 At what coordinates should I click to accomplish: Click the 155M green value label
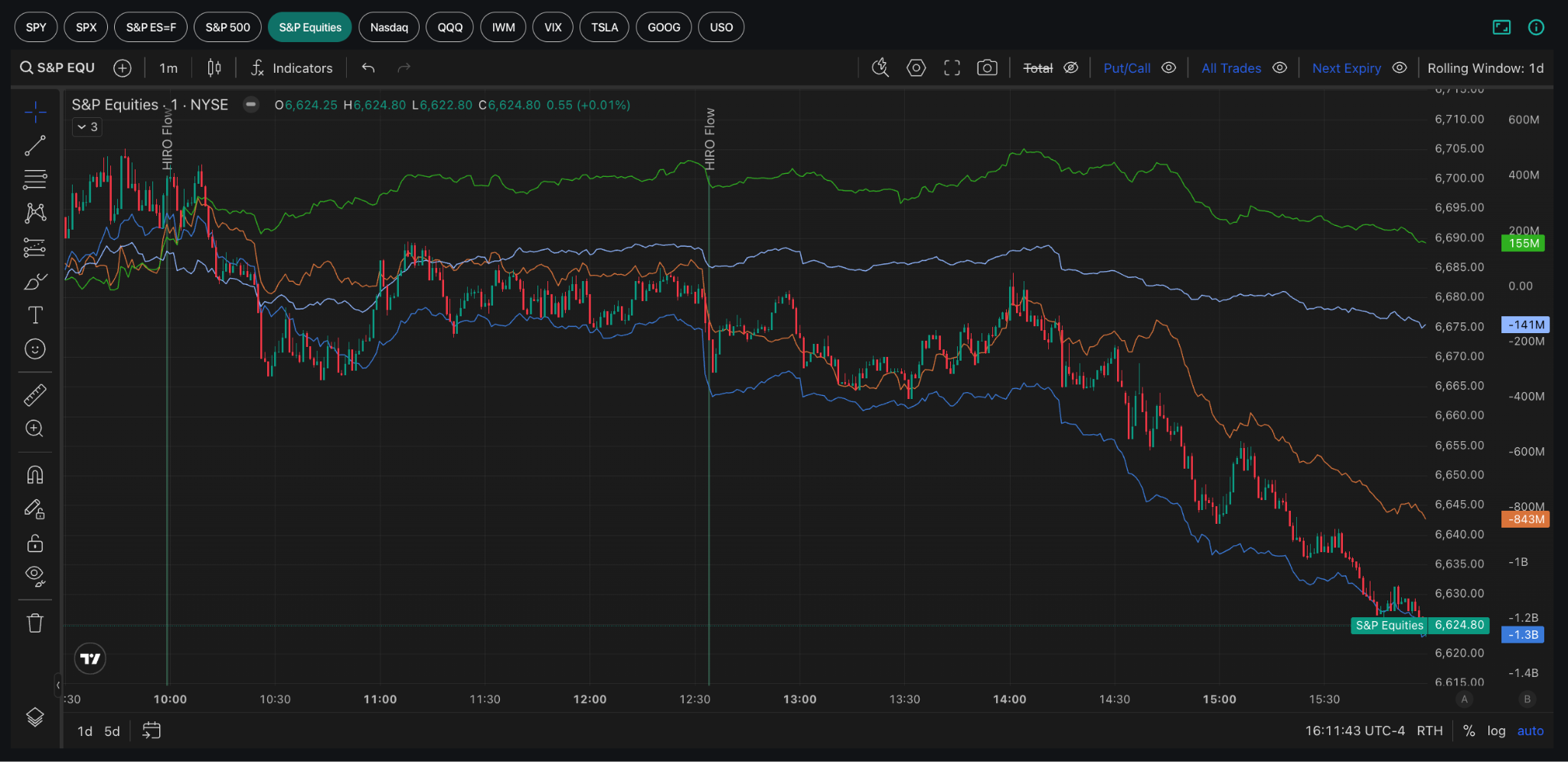coord(1523,244)
